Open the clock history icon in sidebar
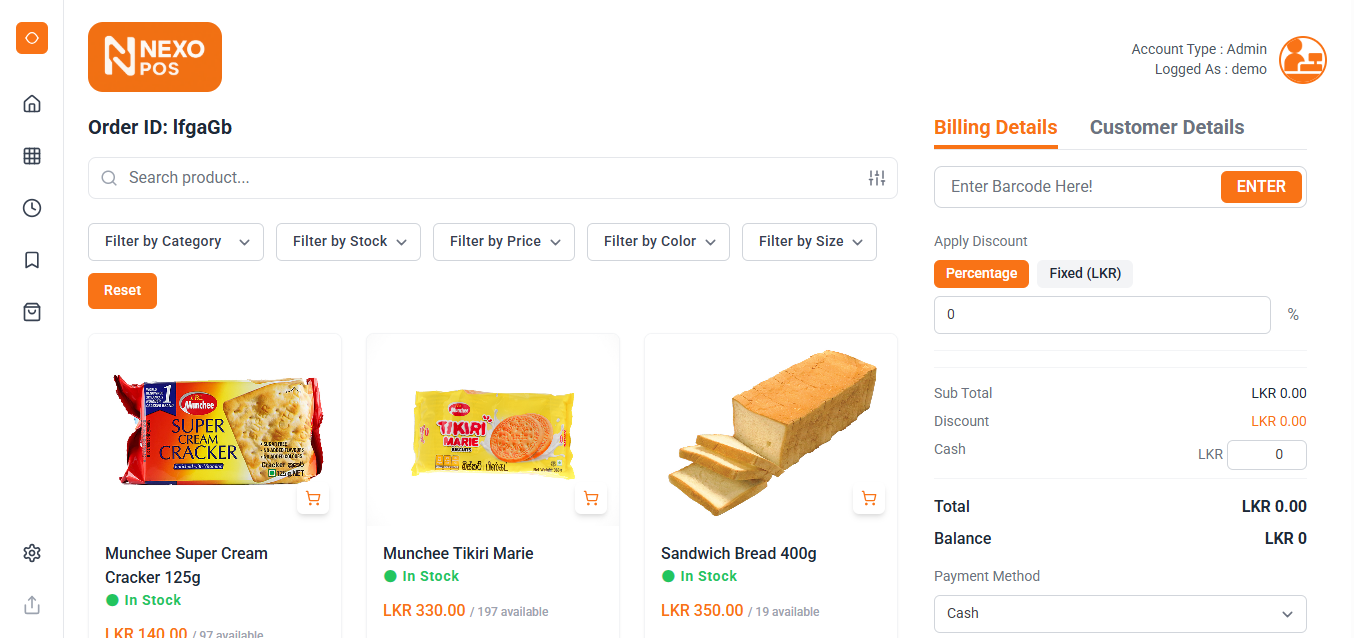 [32, 208]
